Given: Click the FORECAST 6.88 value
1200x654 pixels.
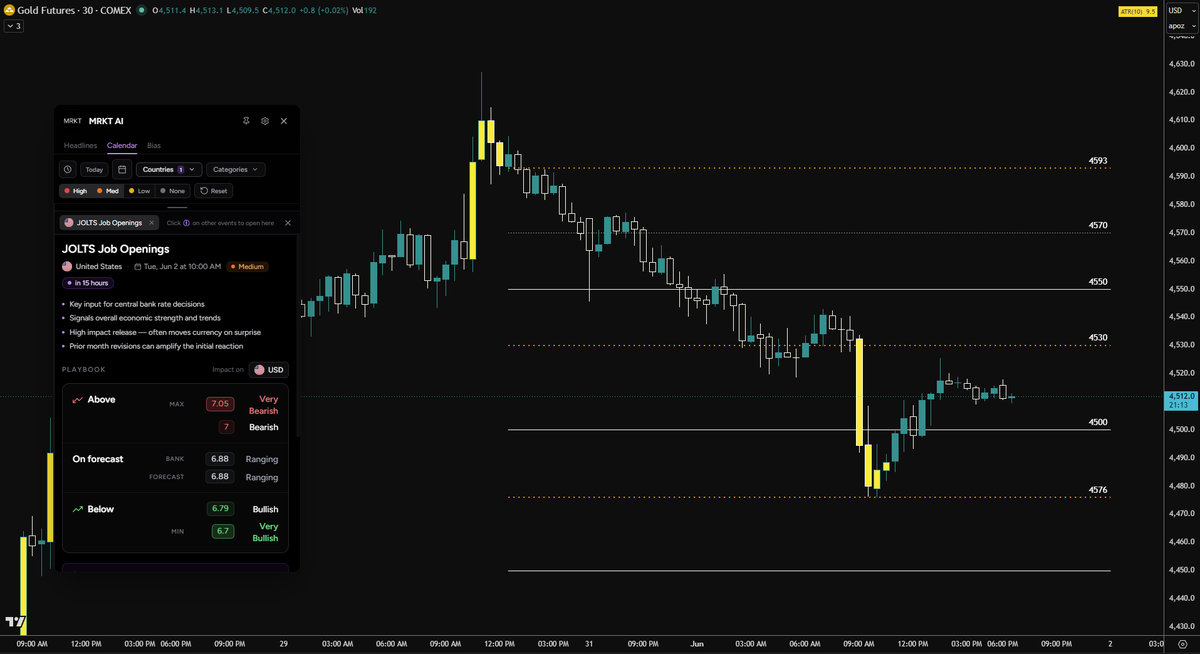Looking at the screenshot, I should click(x=220, y=477).
